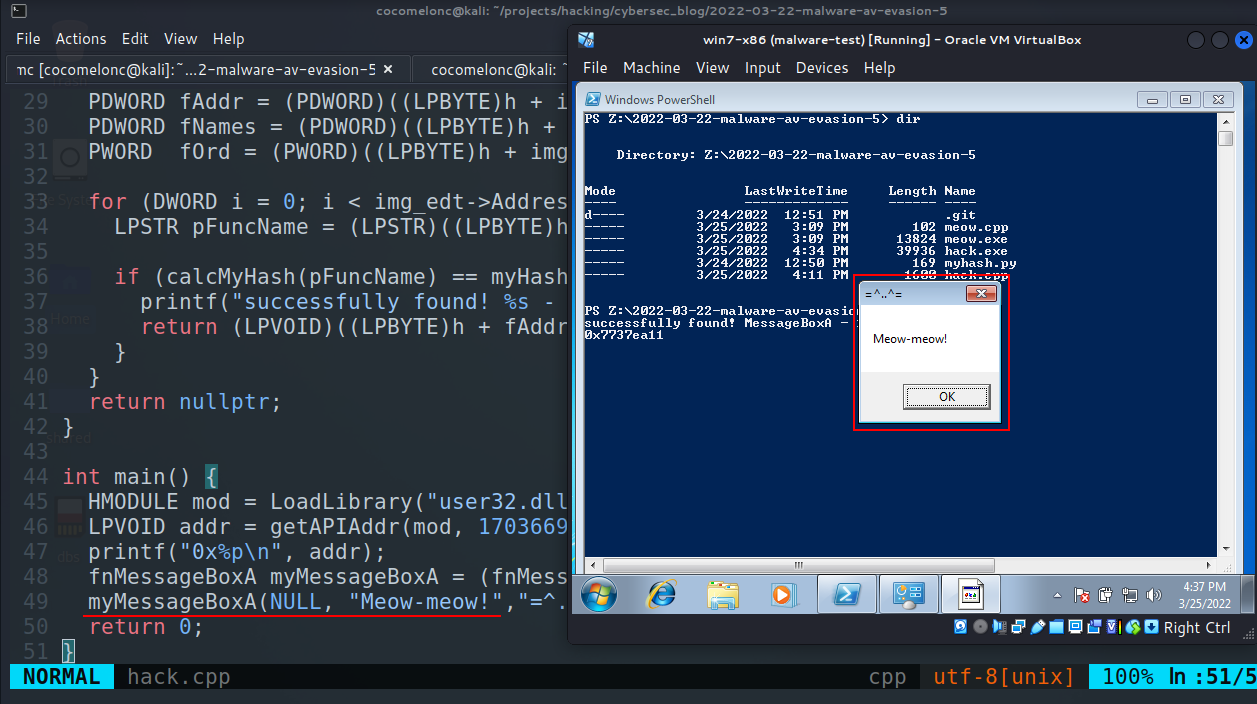This screenshot has width=1257, height=704.
Task: Switch to the second cocomelonc terminal tab
Action: (x=495, y=70)
